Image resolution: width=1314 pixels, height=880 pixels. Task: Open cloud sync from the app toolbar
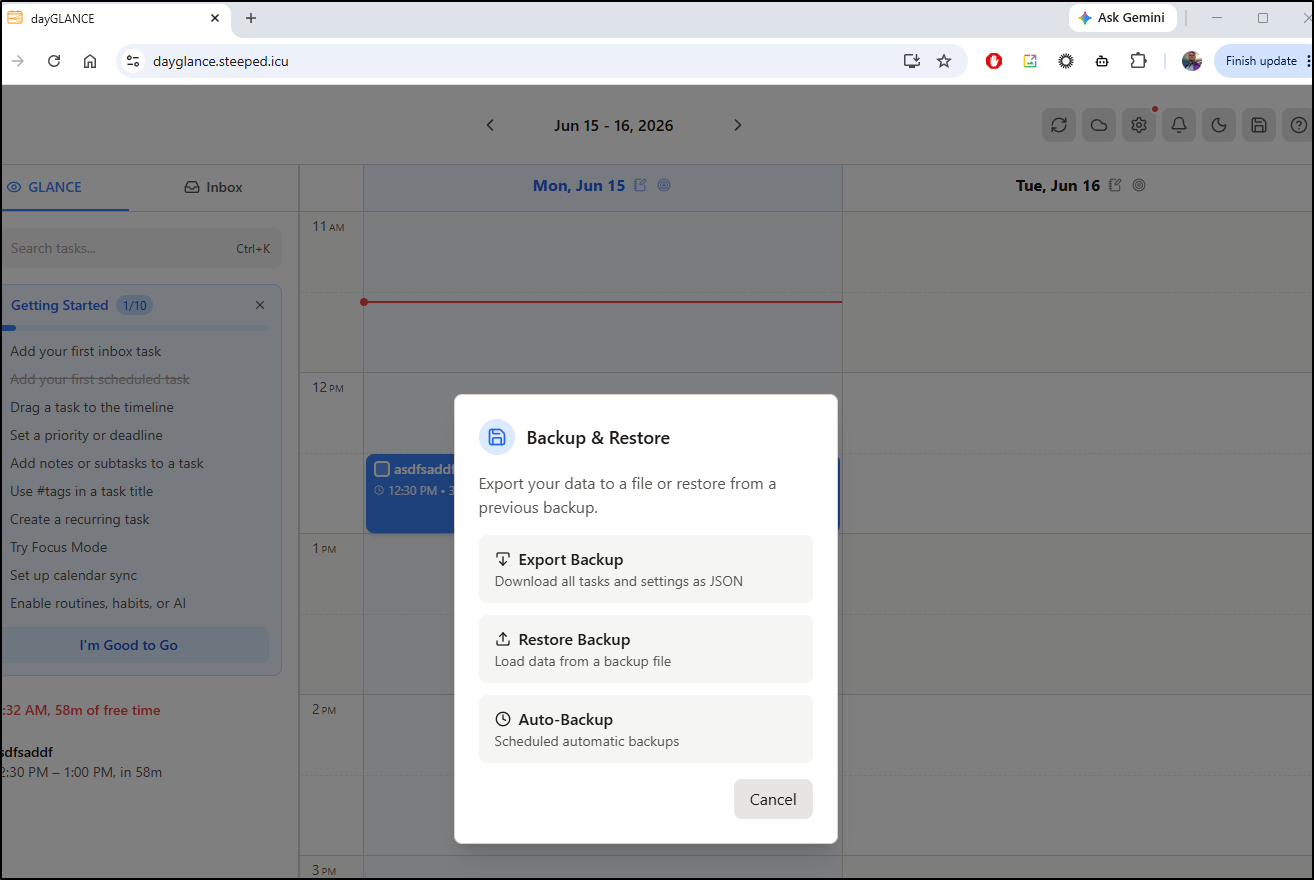click(x=1099, y=125)
